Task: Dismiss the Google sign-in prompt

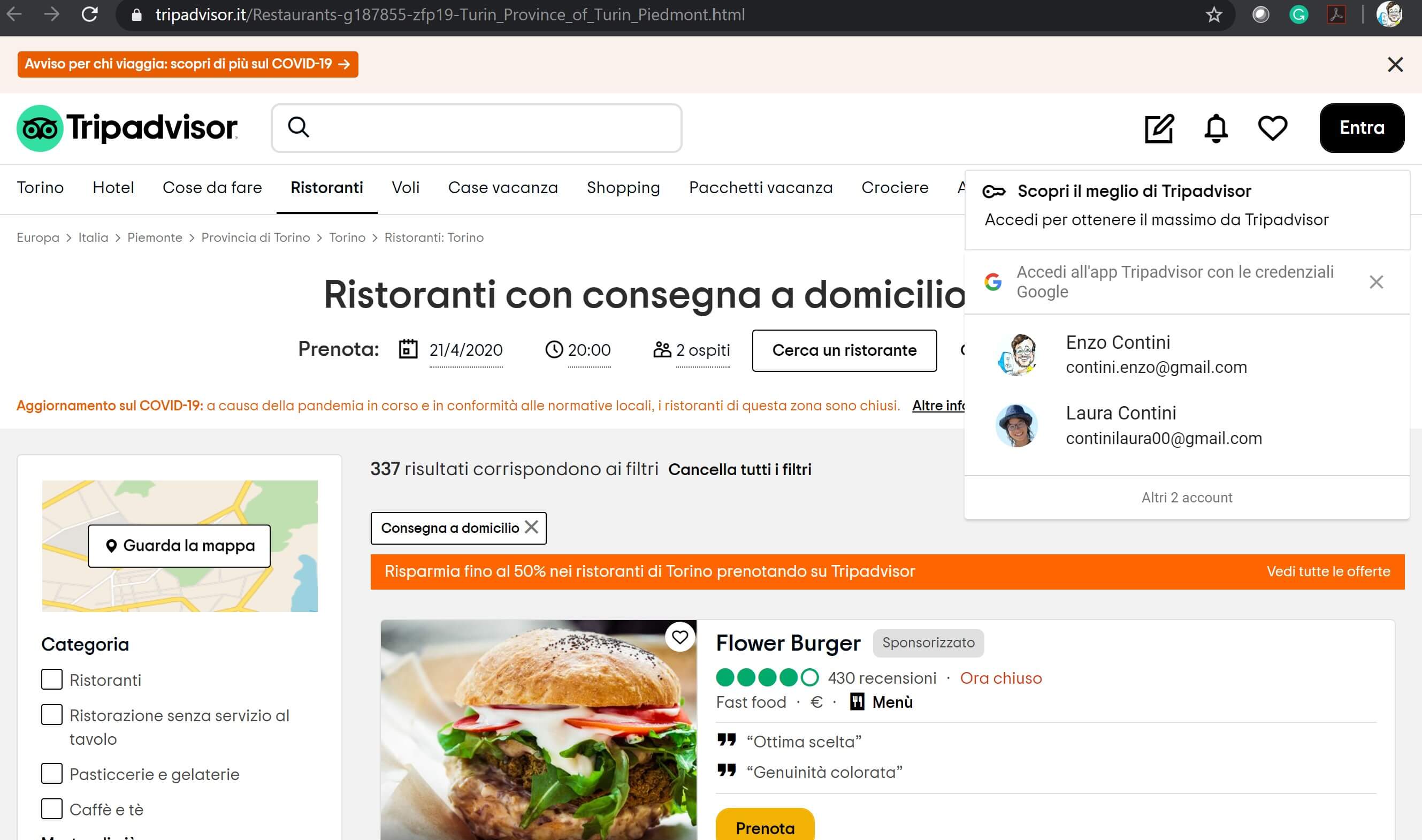Action: (x=1375, y=282)
